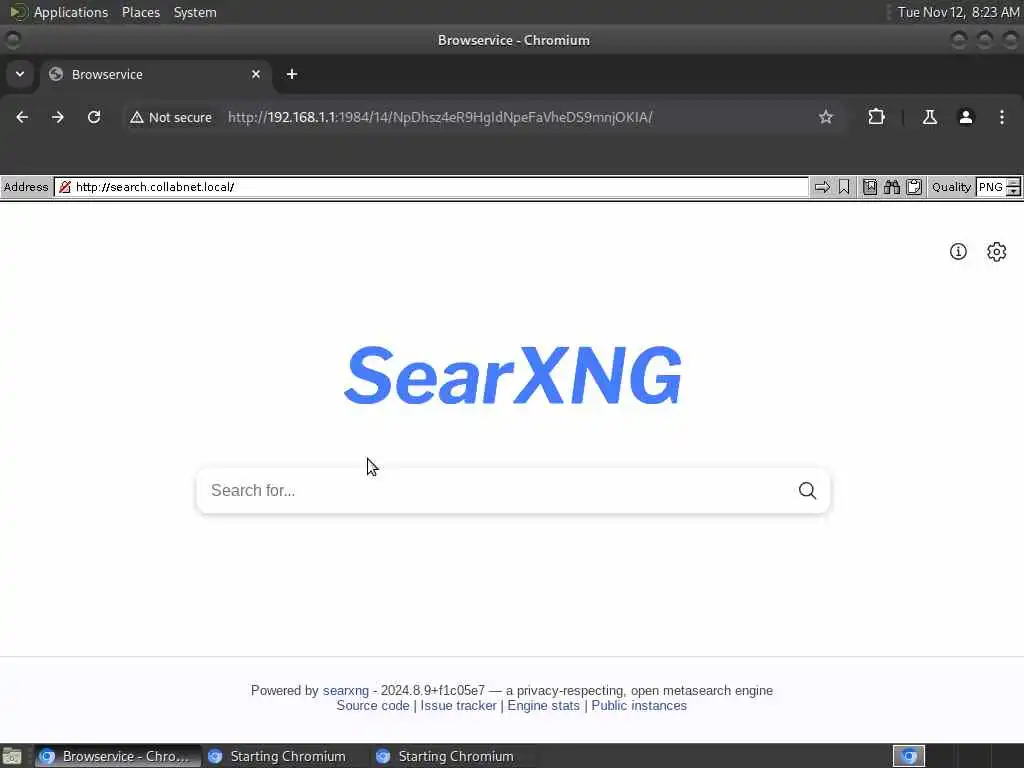Open the Applications menu
The height and width of the screenshot is (768, 1024).
click(71, 12)
